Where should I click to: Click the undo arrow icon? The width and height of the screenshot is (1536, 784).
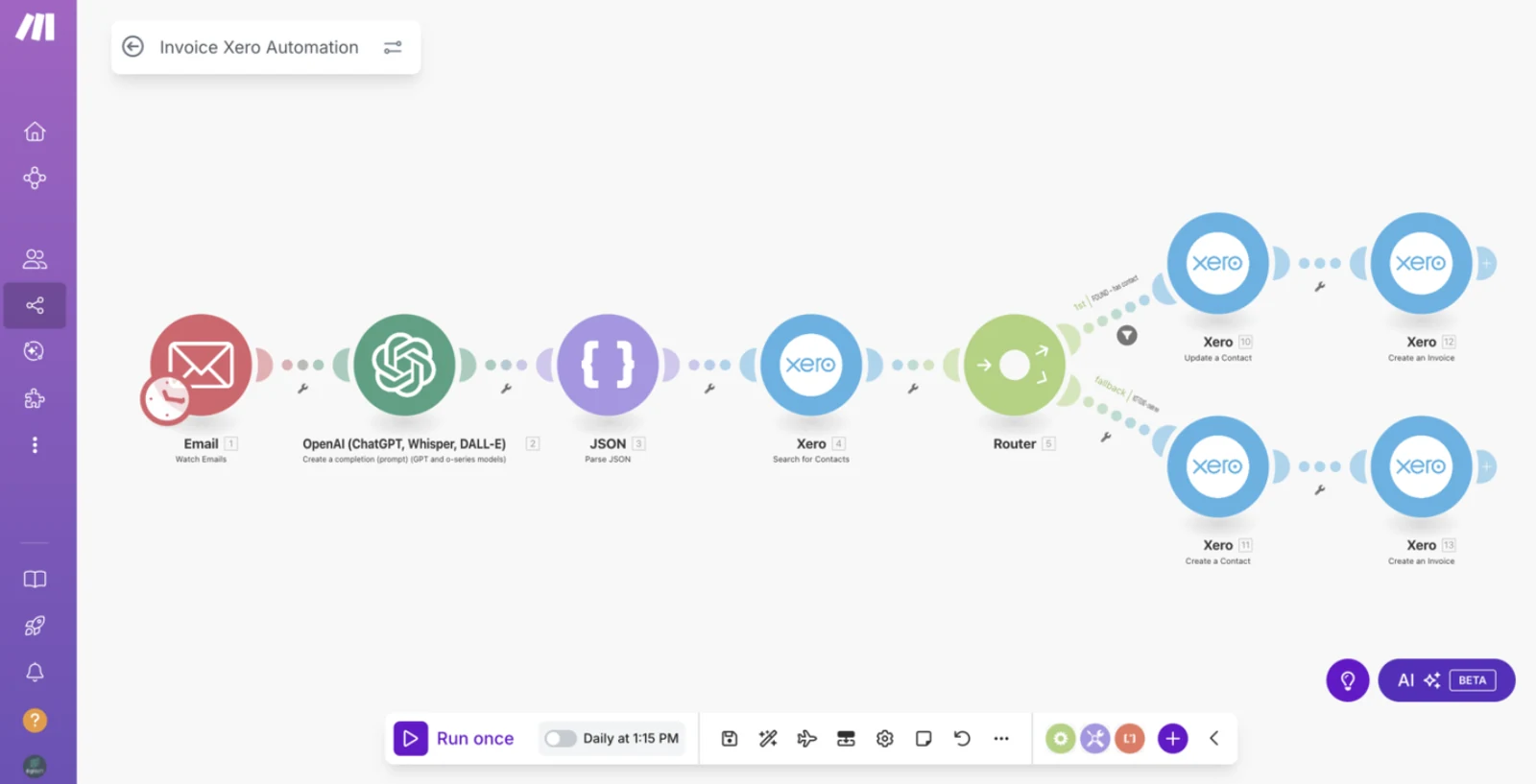[x=962, y=738]
